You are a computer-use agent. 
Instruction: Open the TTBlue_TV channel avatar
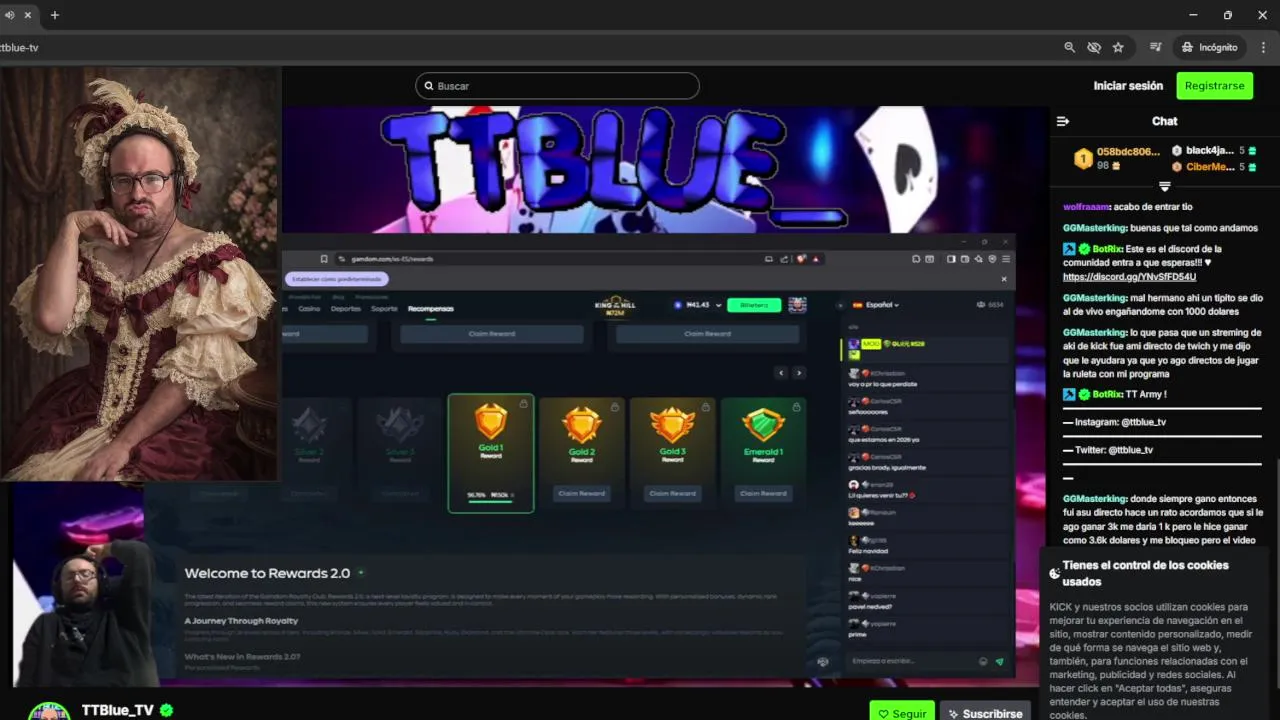point(48,711)
